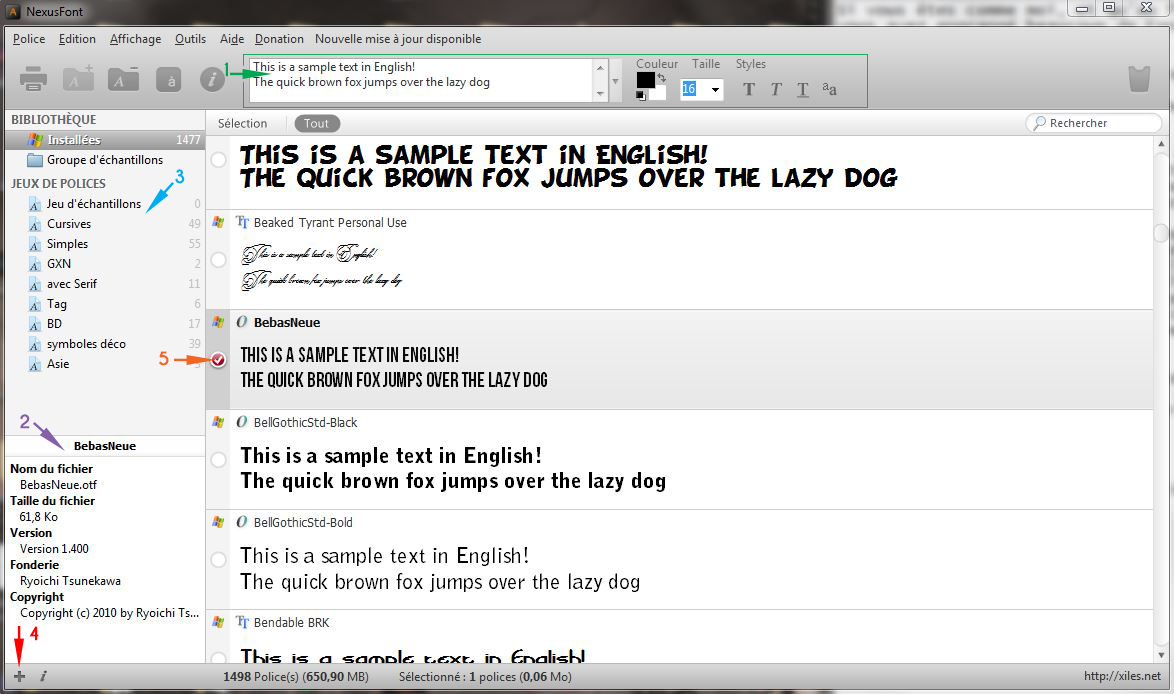The image size is (1174, 694).
Task: Open the Aide menu
Action: tap(232, 39)
